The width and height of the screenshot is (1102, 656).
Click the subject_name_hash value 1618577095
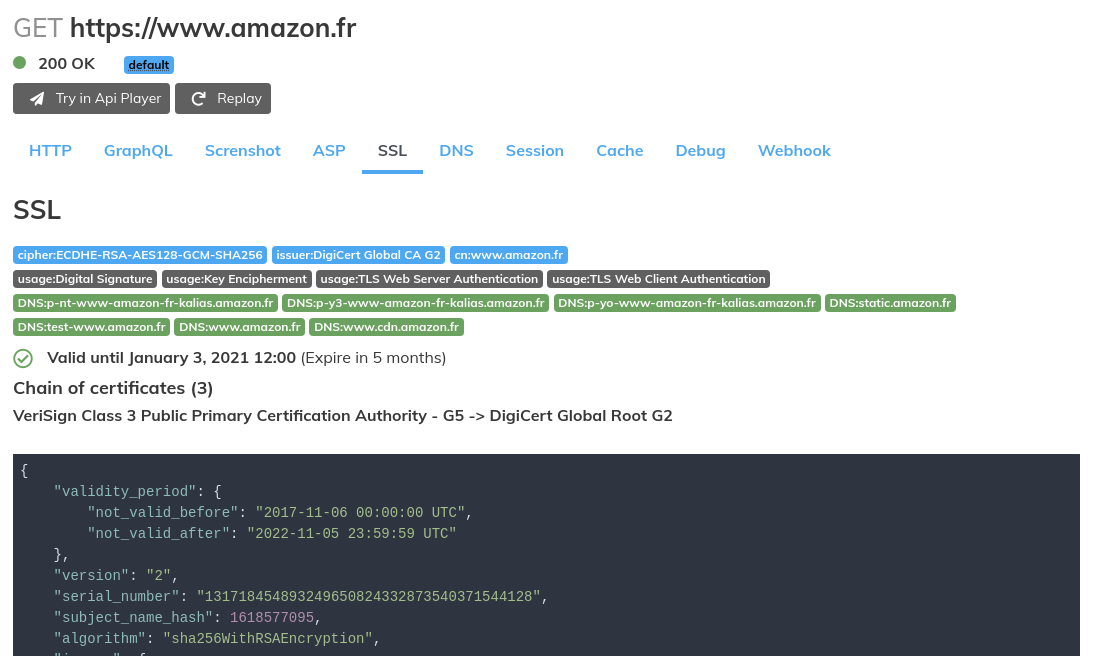point(272,617)
